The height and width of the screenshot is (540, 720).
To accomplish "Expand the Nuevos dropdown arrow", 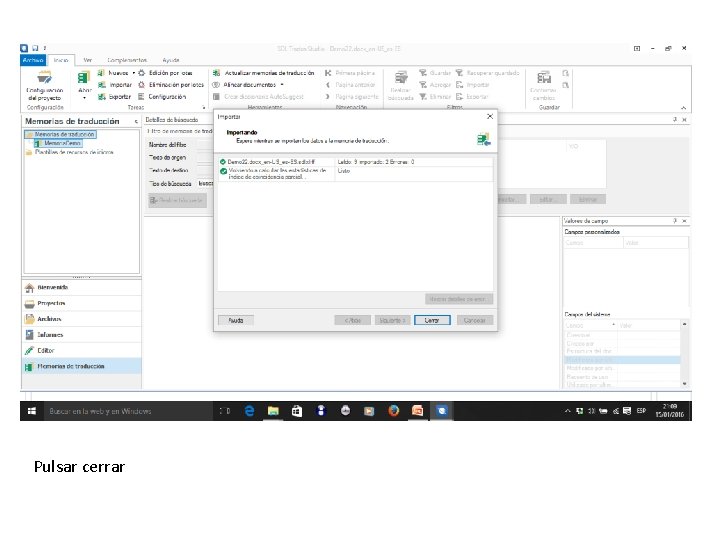I will tap(134, 73).
